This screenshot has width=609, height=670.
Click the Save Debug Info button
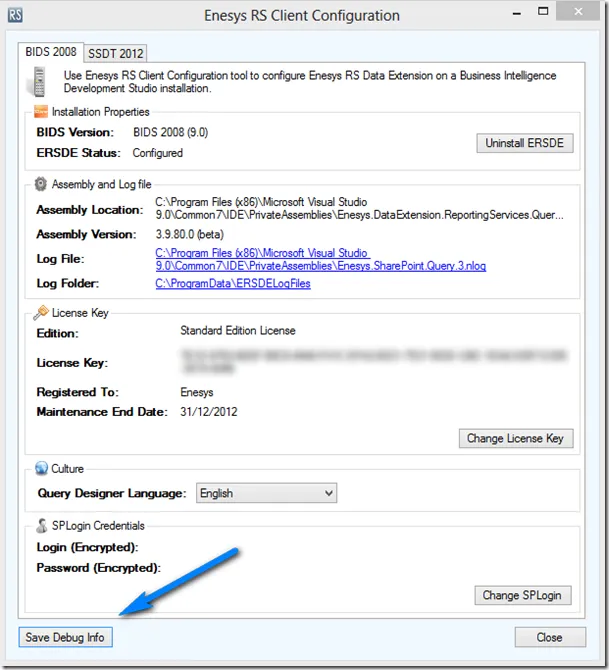[66, 637]
